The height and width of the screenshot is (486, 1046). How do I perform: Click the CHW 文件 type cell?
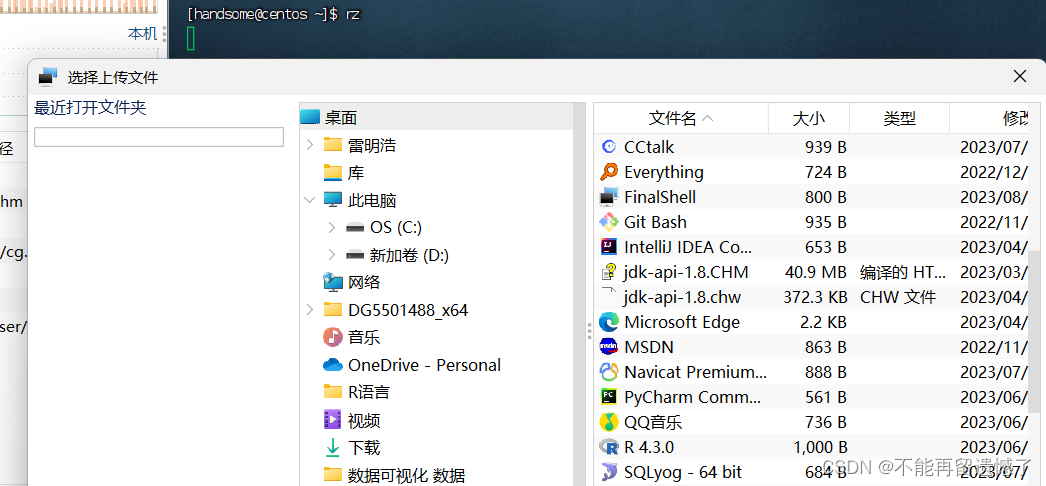(x=898, y=297)
